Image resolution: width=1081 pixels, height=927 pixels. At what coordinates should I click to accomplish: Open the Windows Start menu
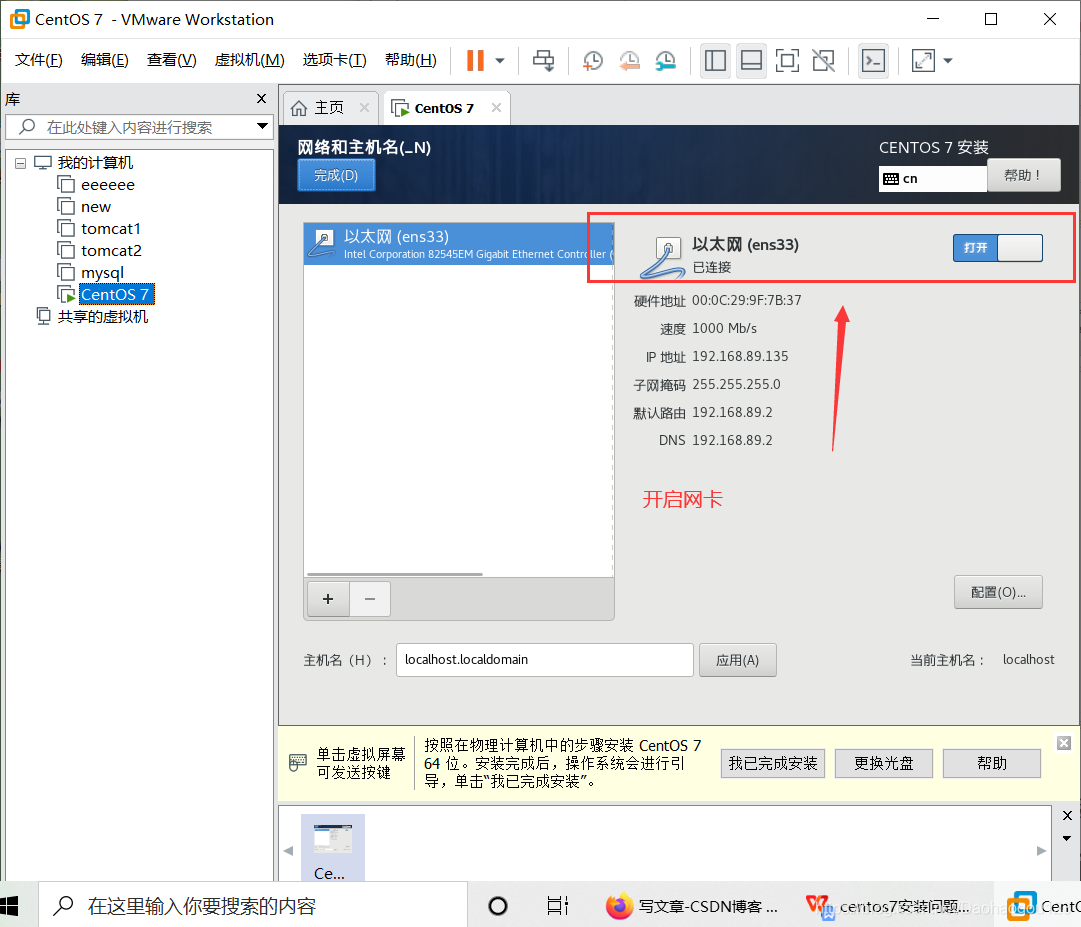pos(10,905)
